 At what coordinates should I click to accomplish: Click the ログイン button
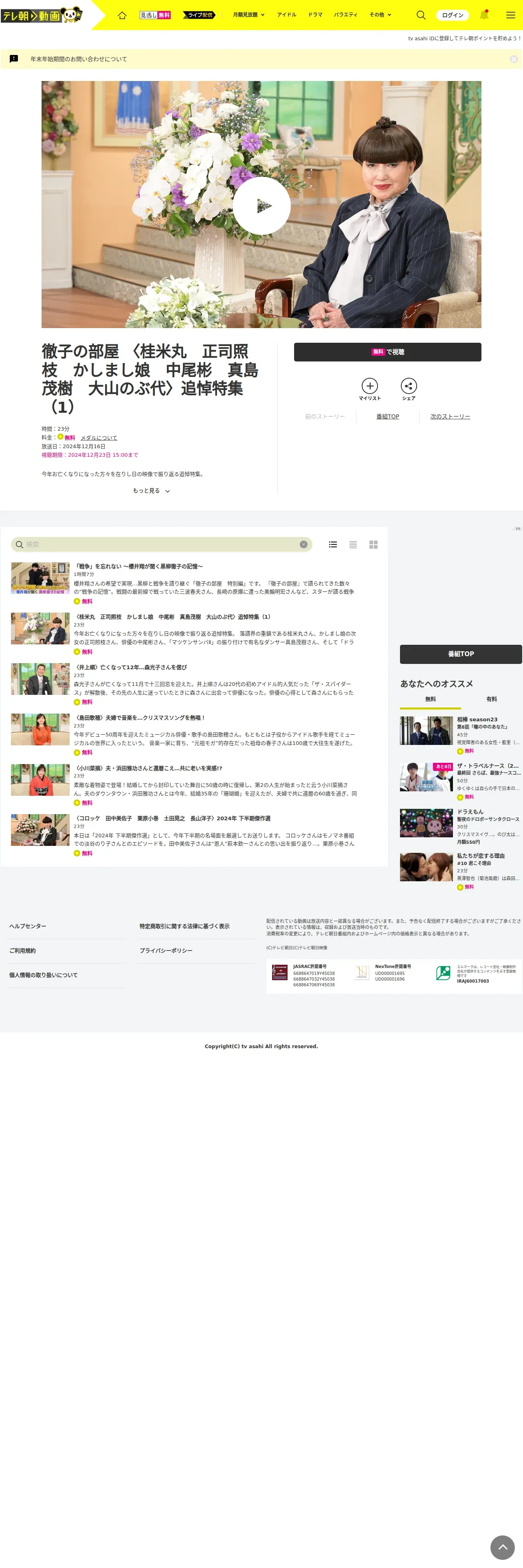pos(453,15)
